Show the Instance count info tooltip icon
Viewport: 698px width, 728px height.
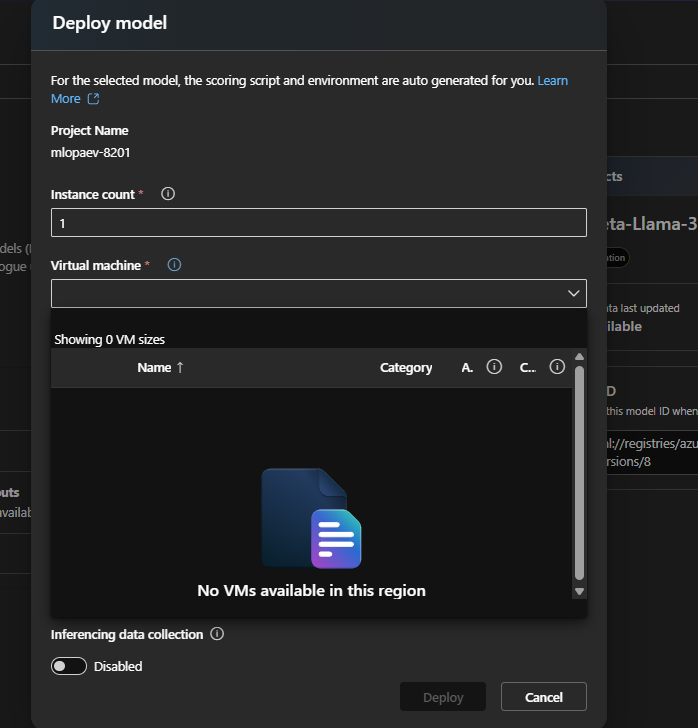point(168,194)
